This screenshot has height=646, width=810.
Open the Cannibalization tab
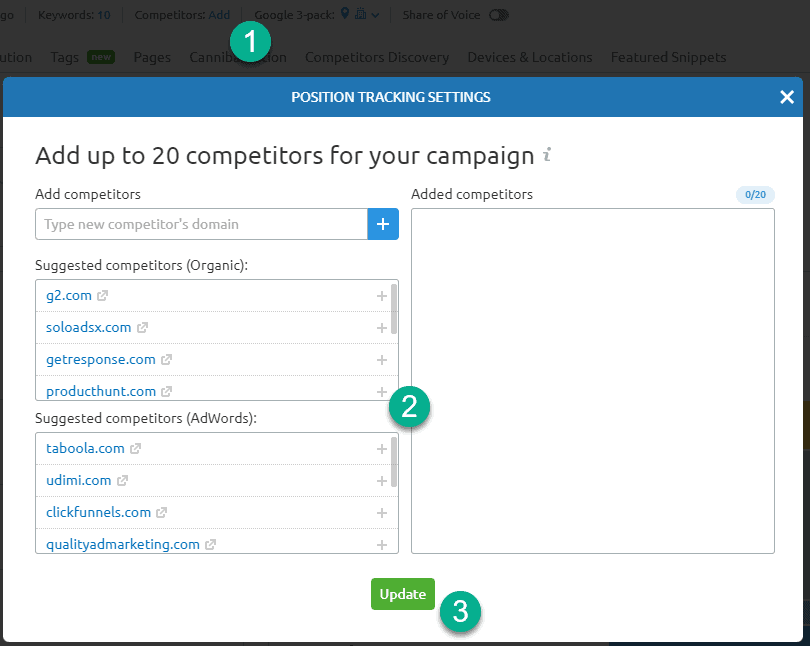[x=238, y=57]
